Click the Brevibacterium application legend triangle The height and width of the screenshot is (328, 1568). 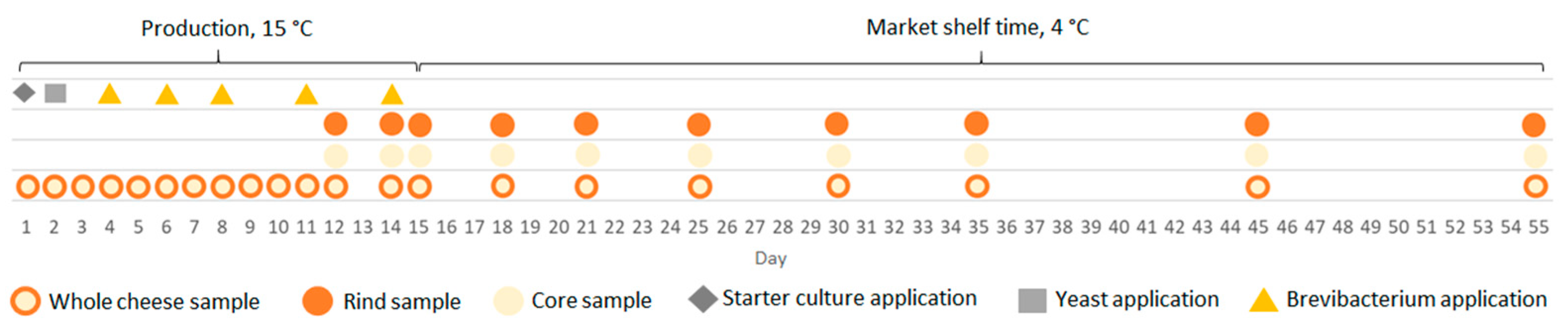click(1263, 301)
